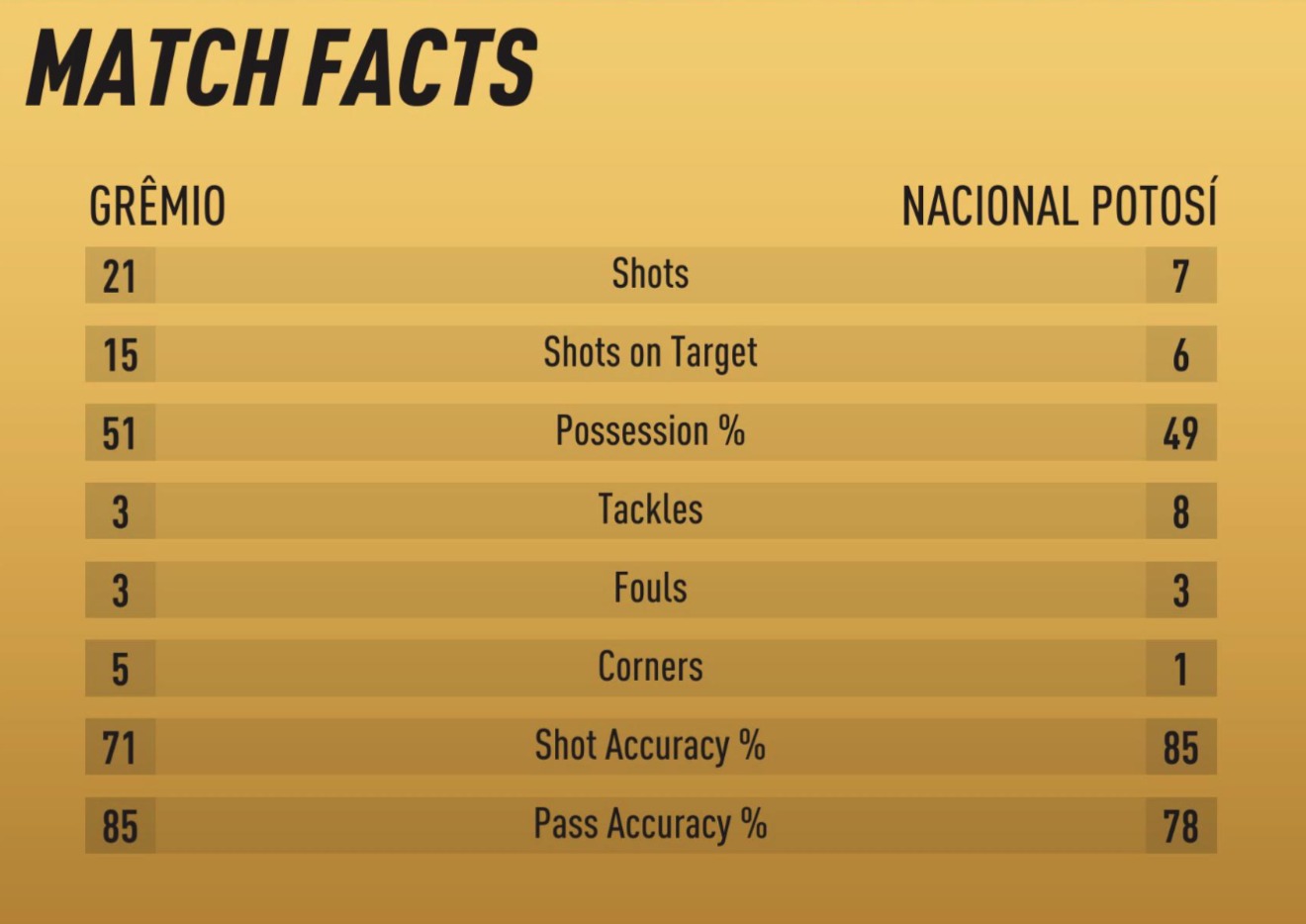The height and width of the screenshot is (924, 1306).
Task: Click the Shots row label
Action: point(650,274)
